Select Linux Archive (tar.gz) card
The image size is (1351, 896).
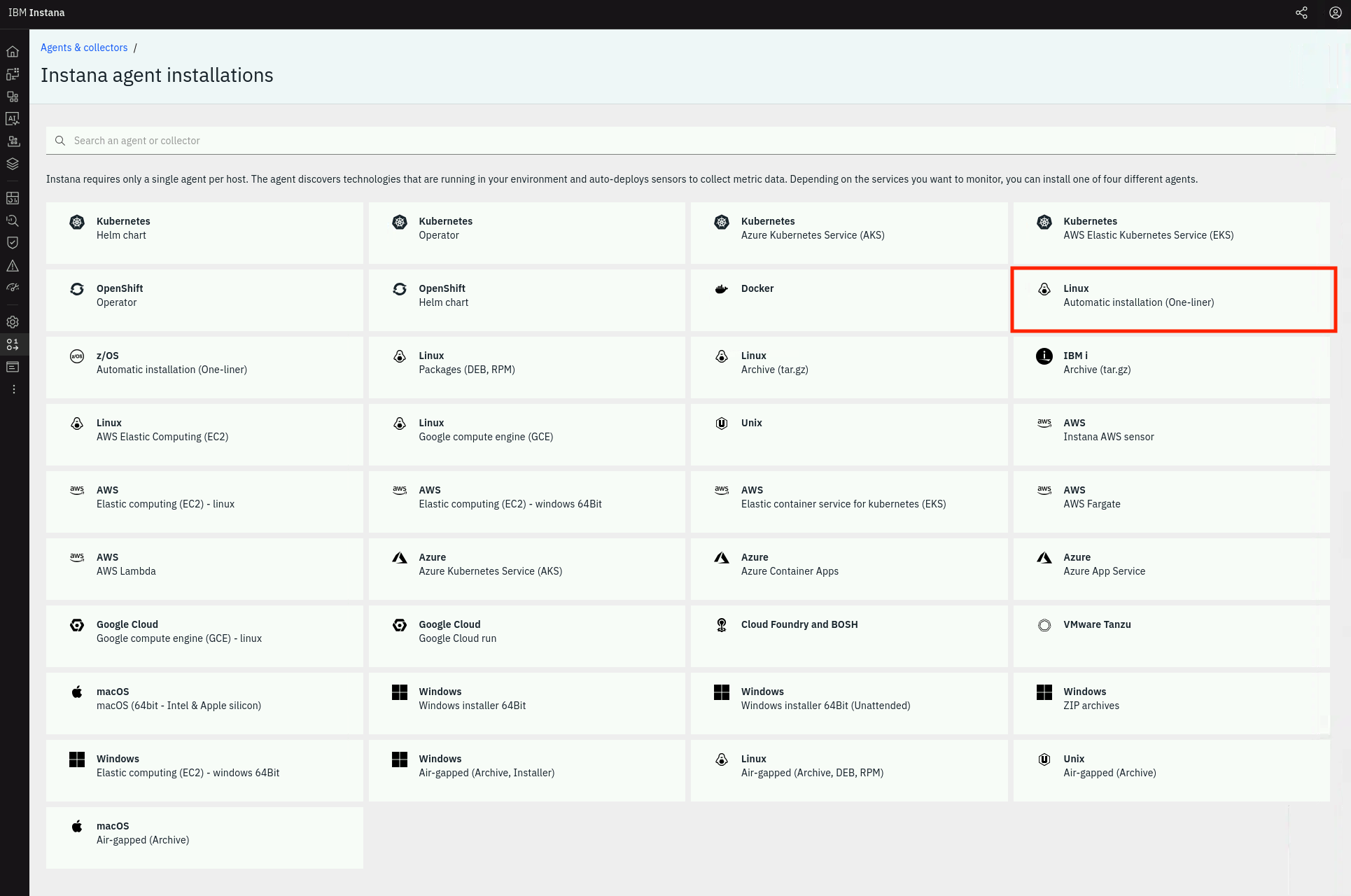849,367
